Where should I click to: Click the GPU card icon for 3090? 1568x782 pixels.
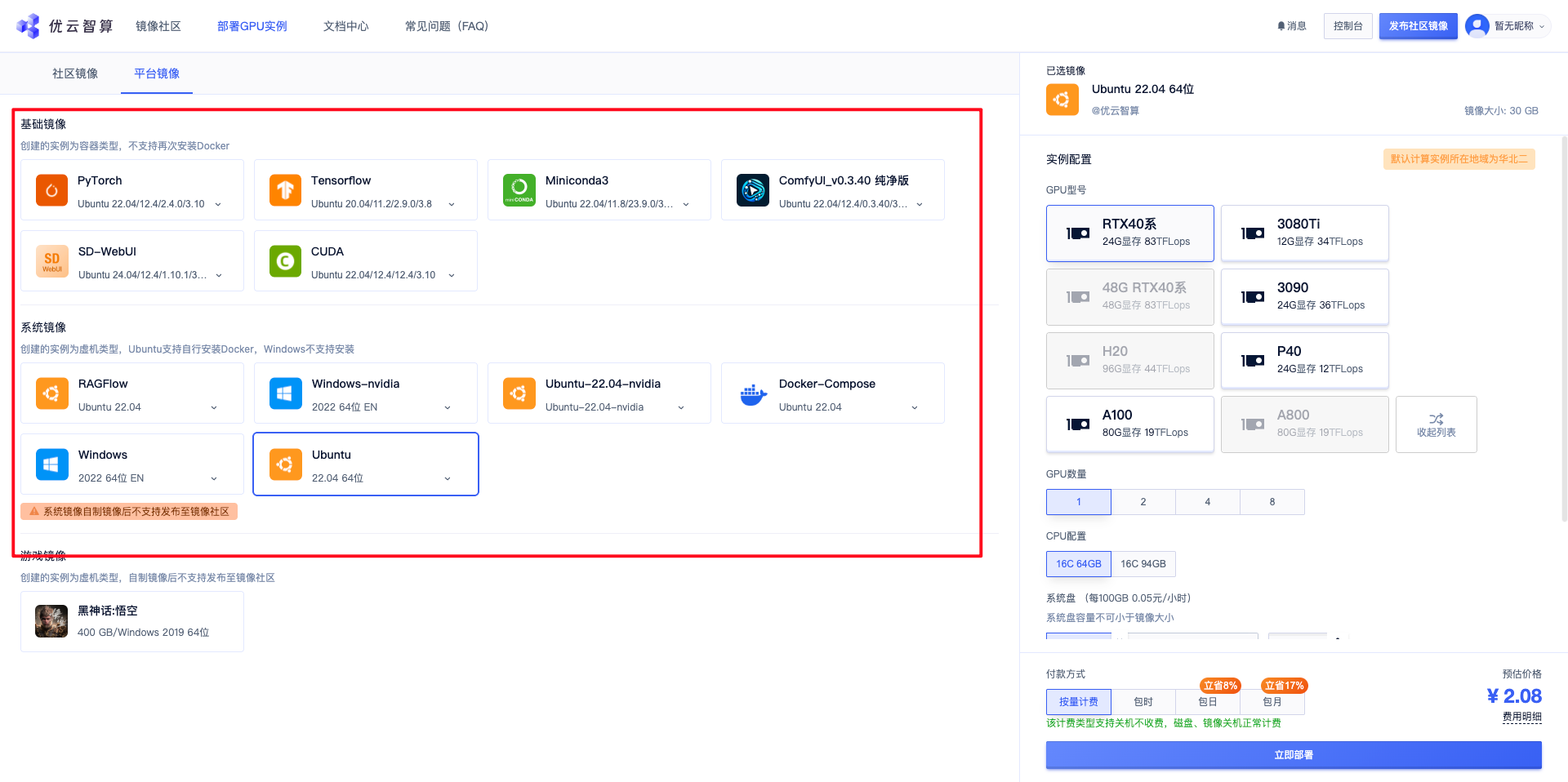tap(1253, 297)
